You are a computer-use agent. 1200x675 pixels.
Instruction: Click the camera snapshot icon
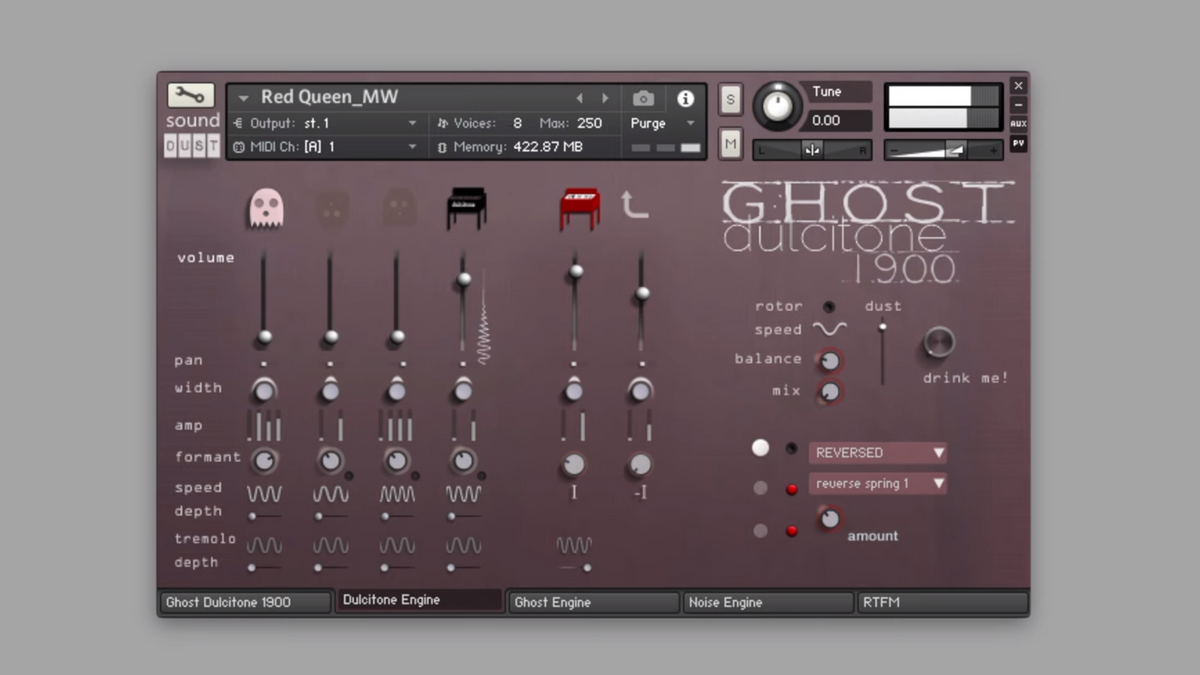click(x=644, y=98)
